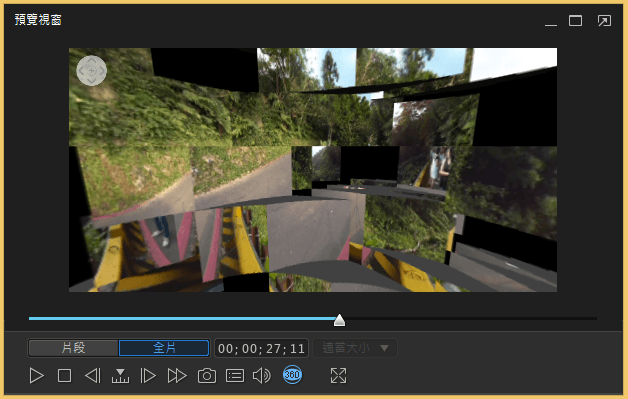Select the 全片 movie mode
The image size is (628, 399).
[x=164, y=348]
